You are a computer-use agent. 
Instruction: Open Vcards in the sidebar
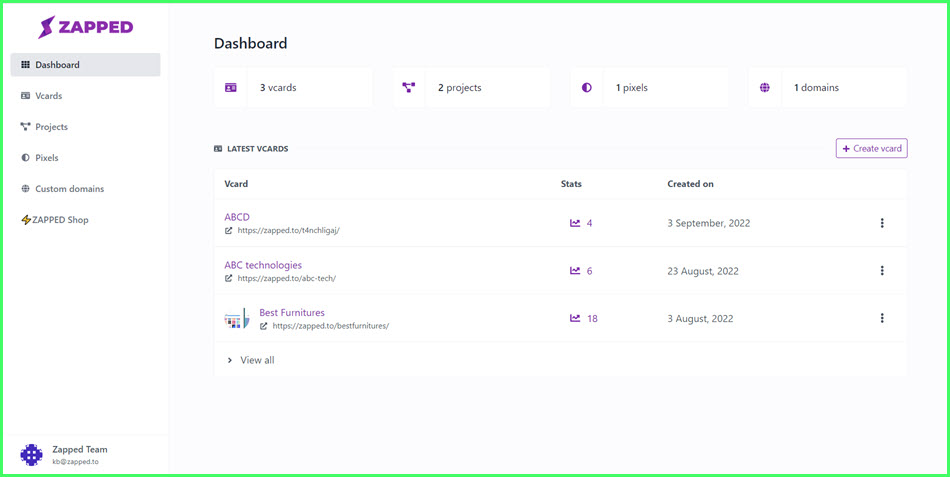85,96
